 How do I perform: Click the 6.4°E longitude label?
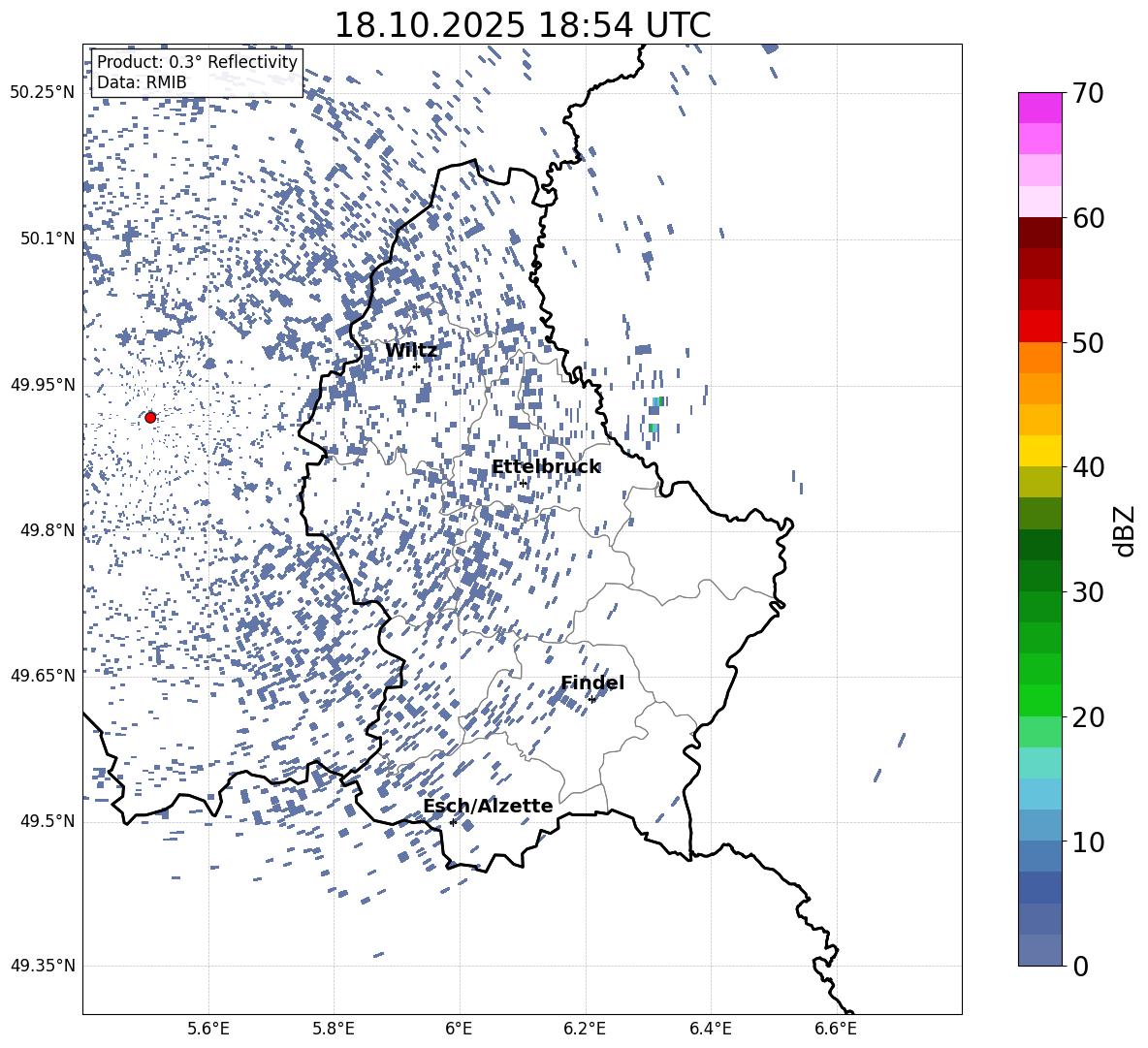(x=710, y=1030)
